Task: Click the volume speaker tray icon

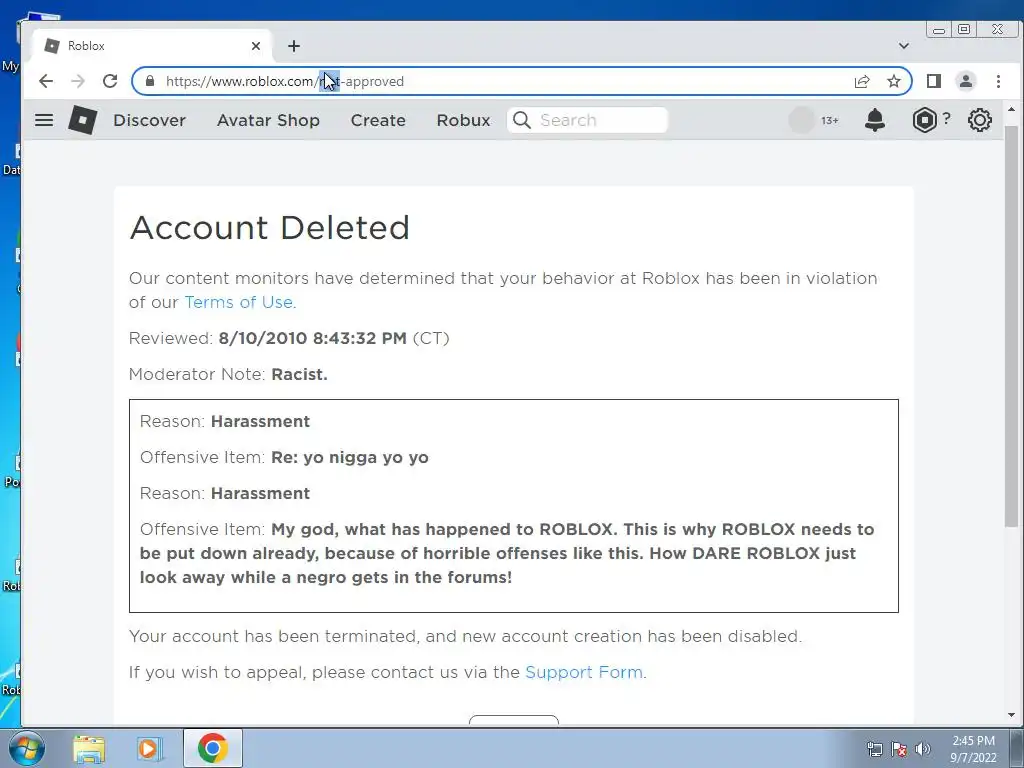Action: [923, 749]
